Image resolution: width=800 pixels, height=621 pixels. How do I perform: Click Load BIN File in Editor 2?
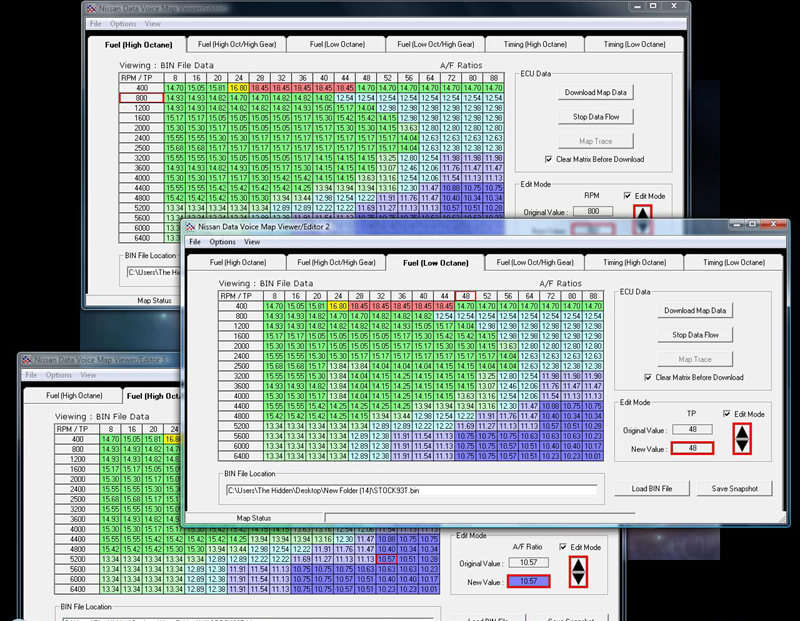652,488
